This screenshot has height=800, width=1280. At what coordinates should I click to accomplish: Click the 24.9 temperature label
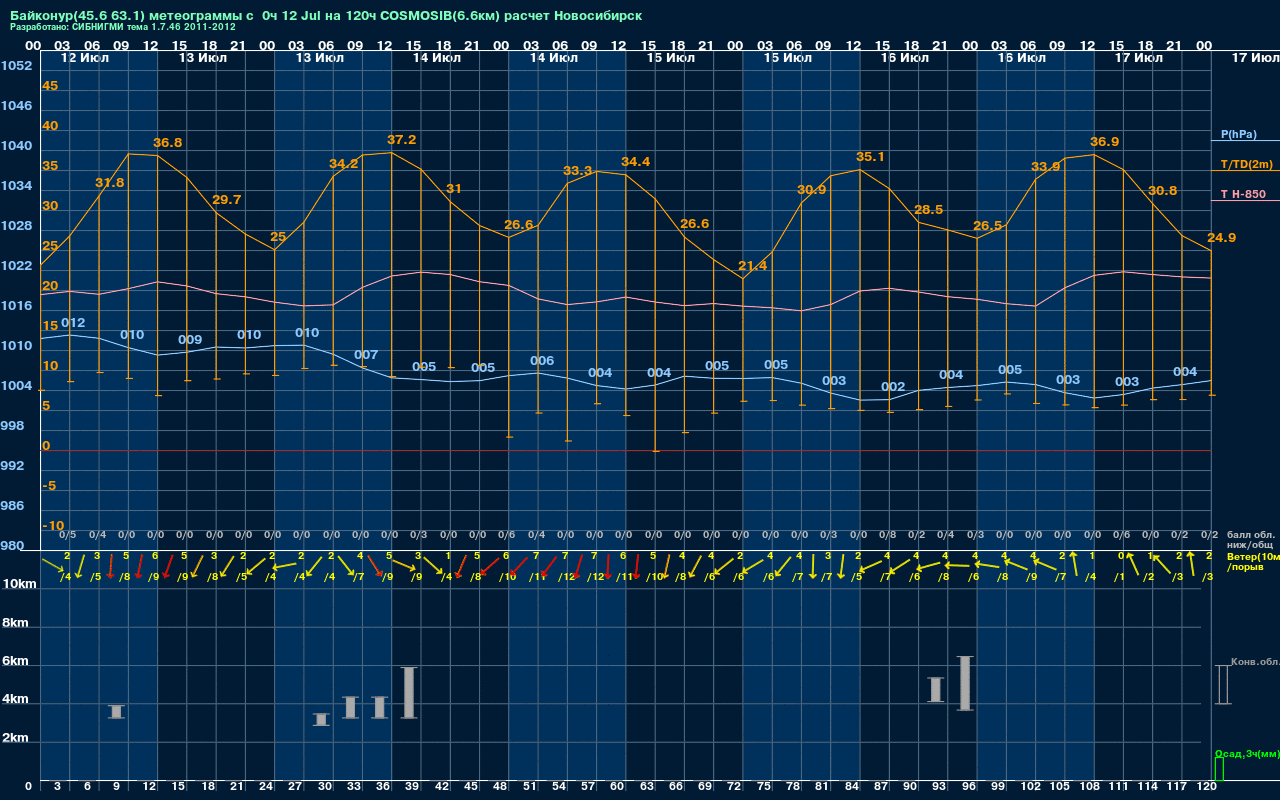(1222, 238)
